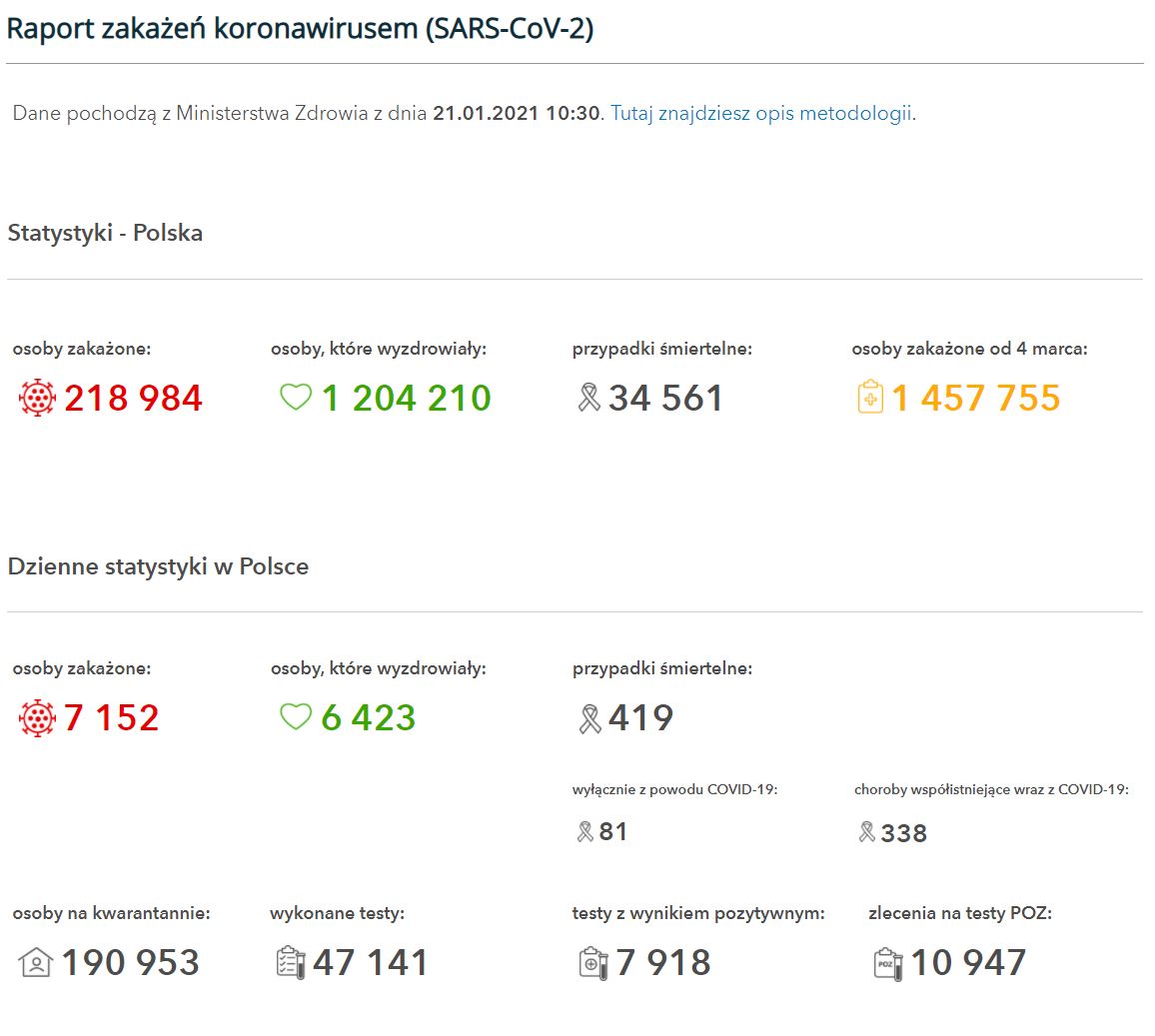1155x1036 pixels.
Task: Click the 'Statystyki - Polska' section header
Action: (105, 233)
